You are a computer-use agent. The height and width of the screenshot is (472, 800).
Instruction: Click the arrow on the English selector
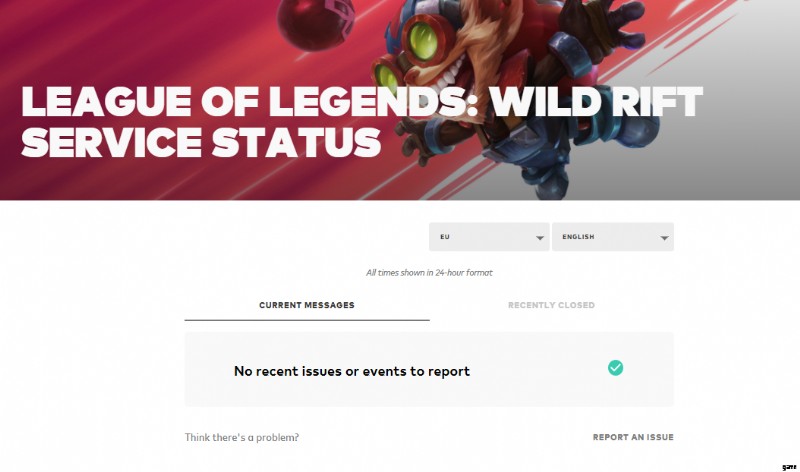point(664,238)
